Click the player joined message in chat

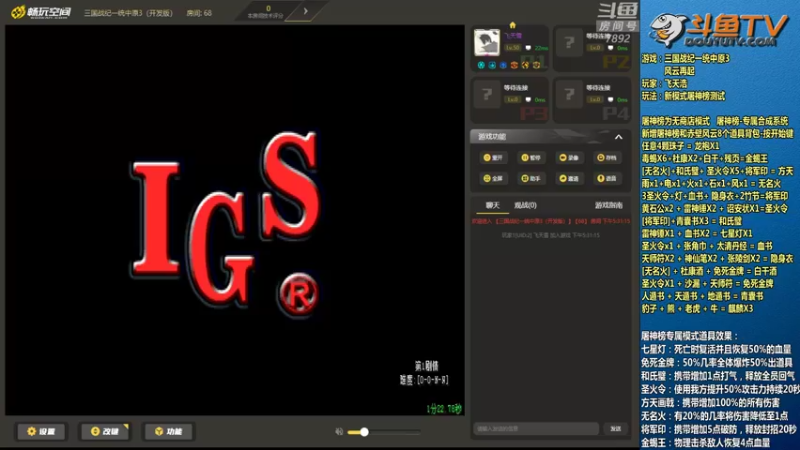coord(551,235)
